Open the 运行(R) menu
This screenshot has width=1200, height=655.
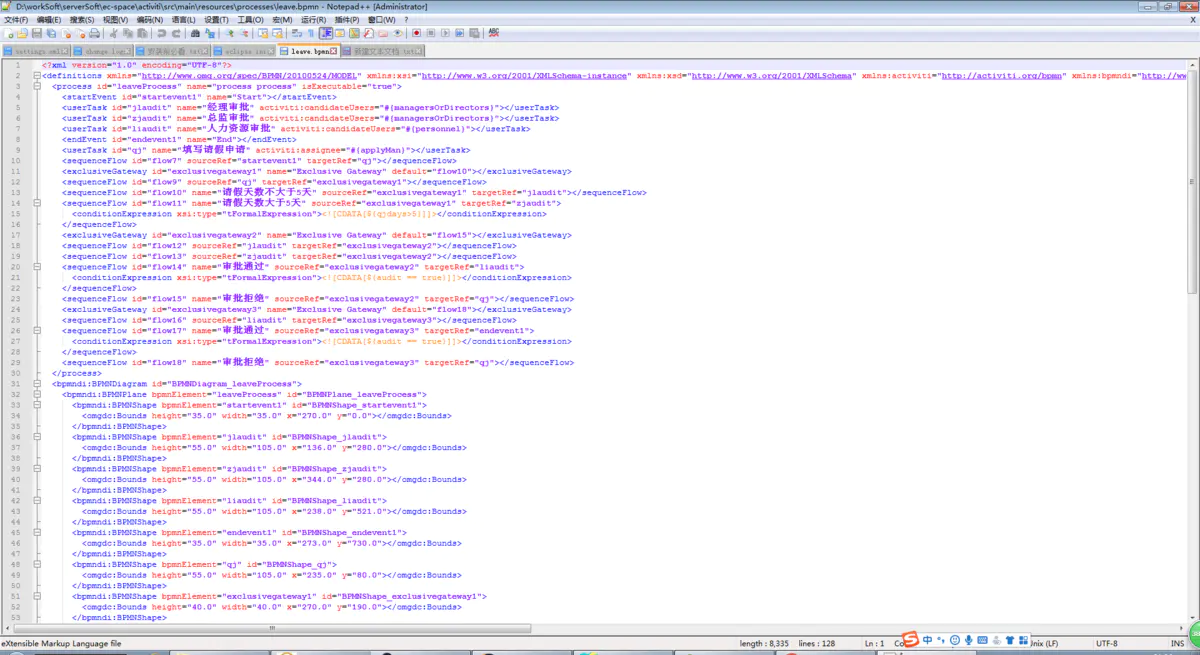pyautogui.click(x=313, y=19)
